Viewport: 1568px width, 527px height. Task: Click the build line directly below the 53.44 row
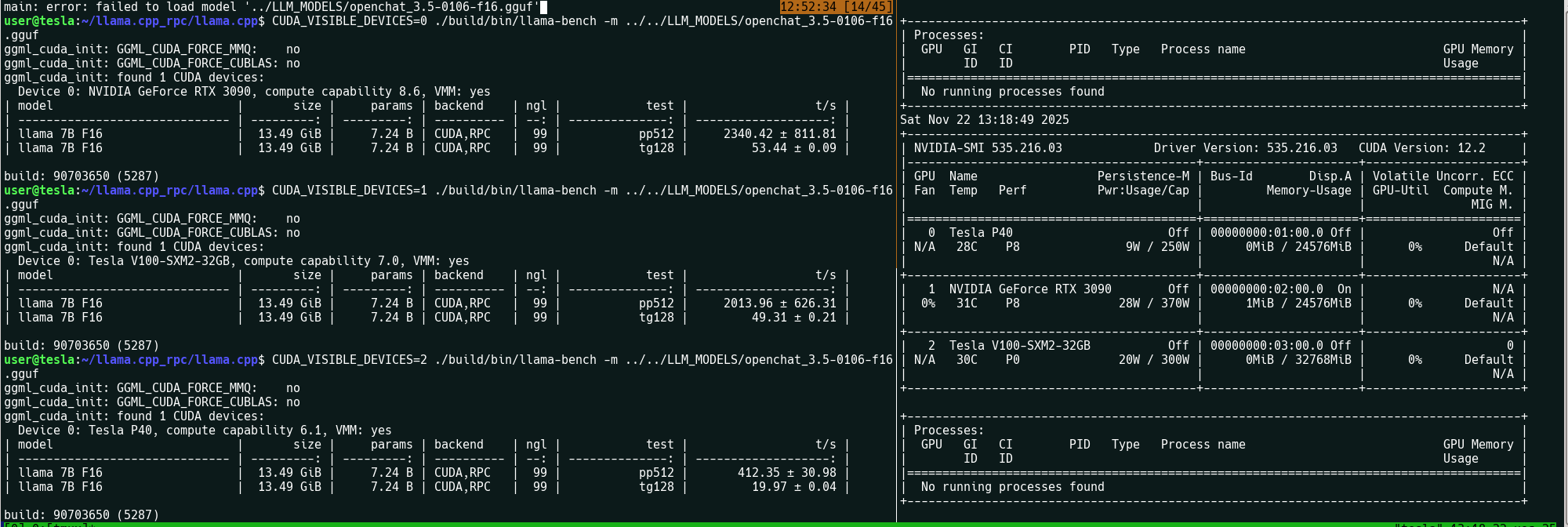[x=82, y=176]
